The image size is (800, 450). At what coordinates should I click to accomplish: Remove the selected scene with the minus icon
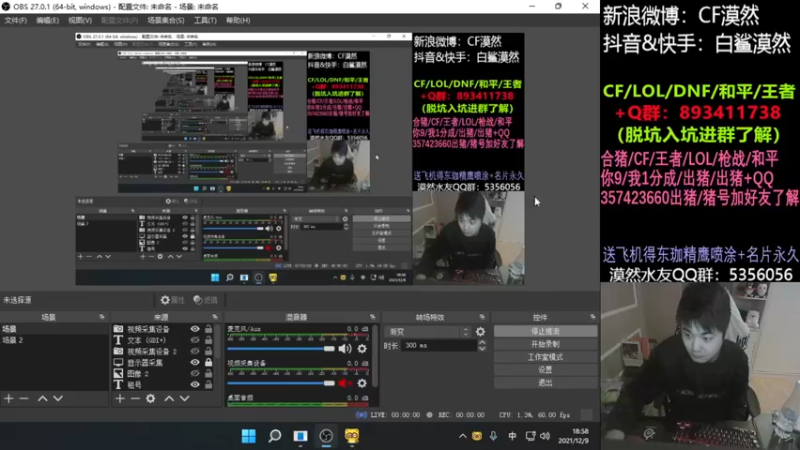click(24, 398)
